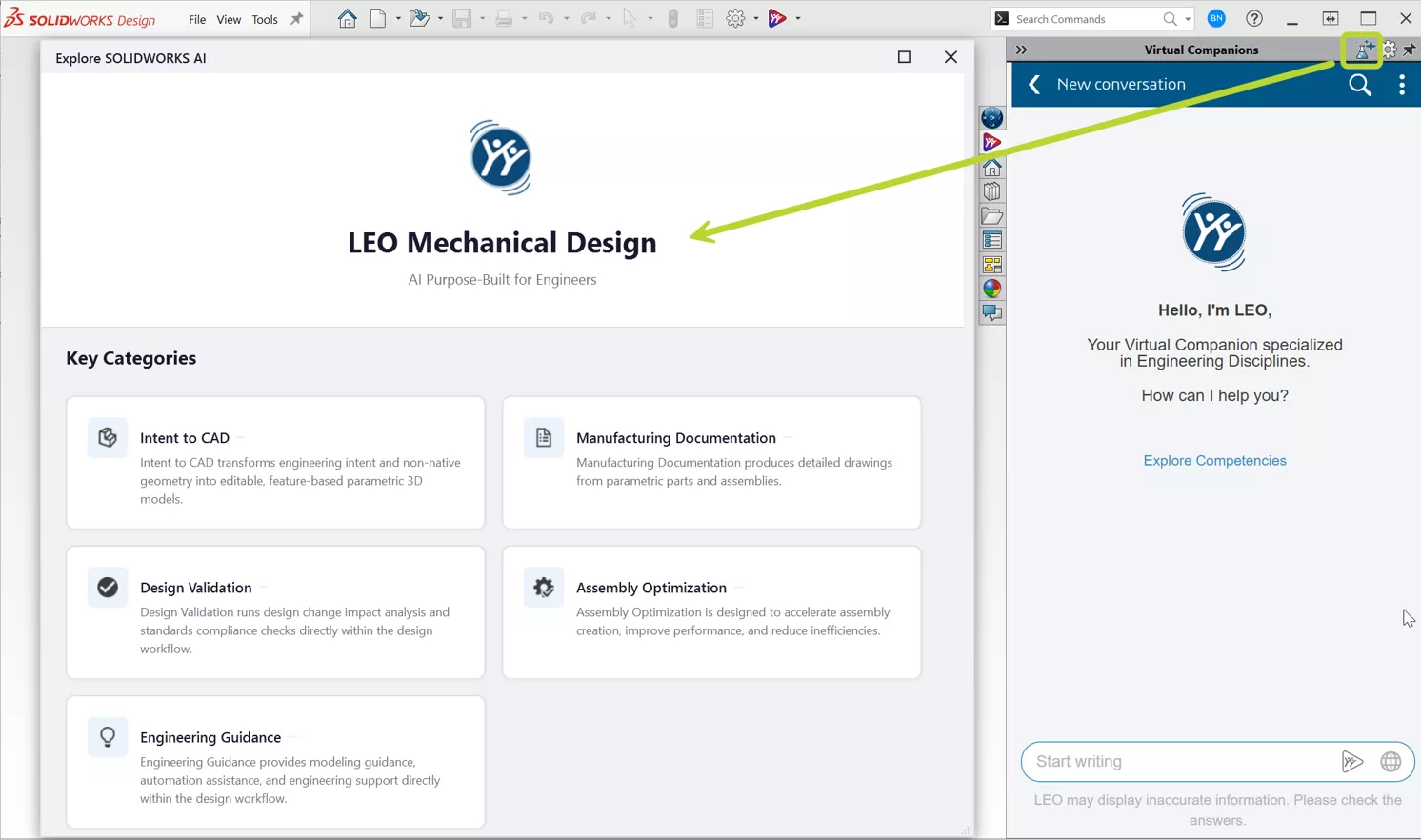Click the Print icon in toolbar
The height and width of the screenshot is (840, 1421).
pos(504,18)
